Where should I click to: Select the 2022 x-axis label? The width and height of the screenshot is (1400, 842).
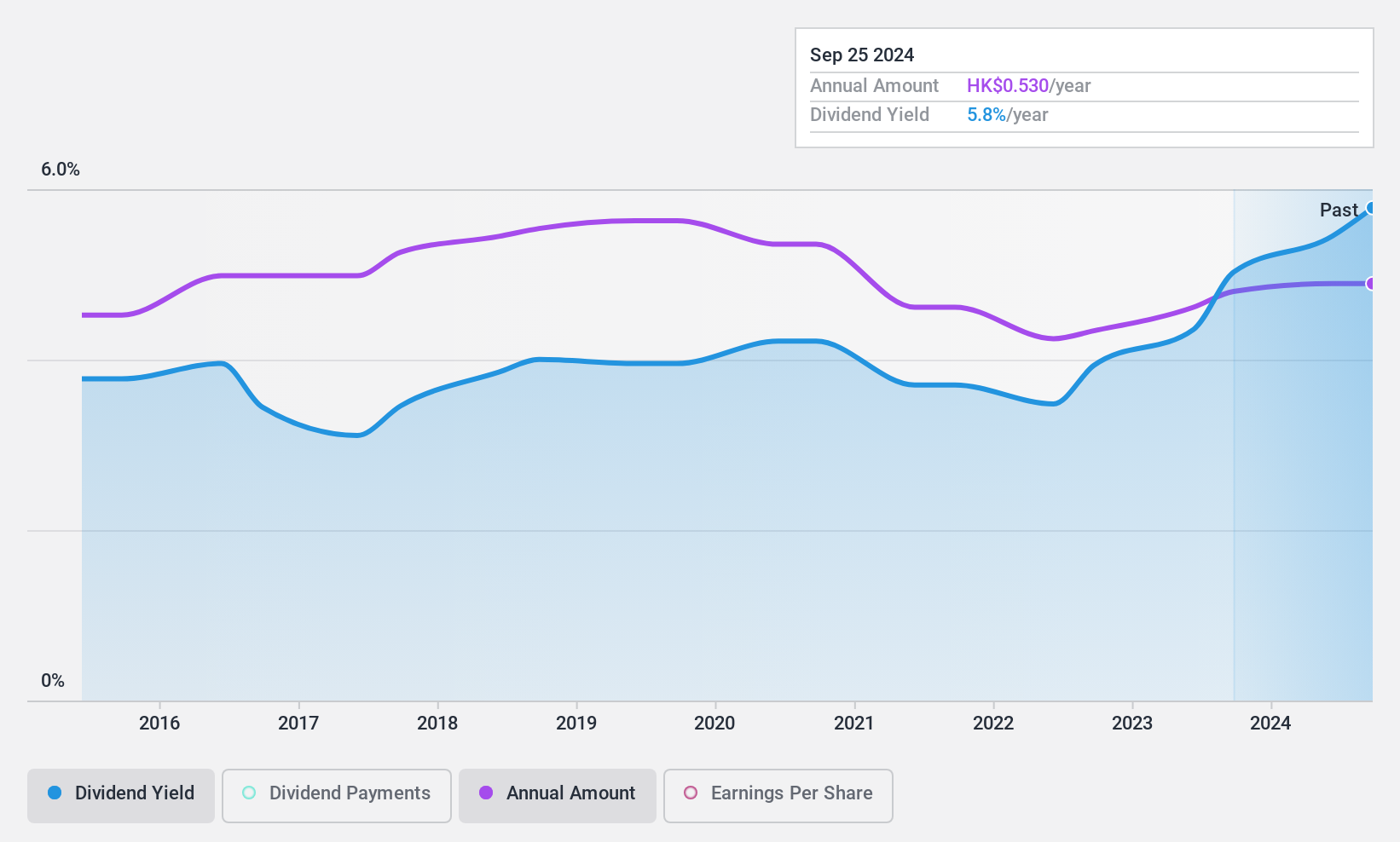point(993,724)
